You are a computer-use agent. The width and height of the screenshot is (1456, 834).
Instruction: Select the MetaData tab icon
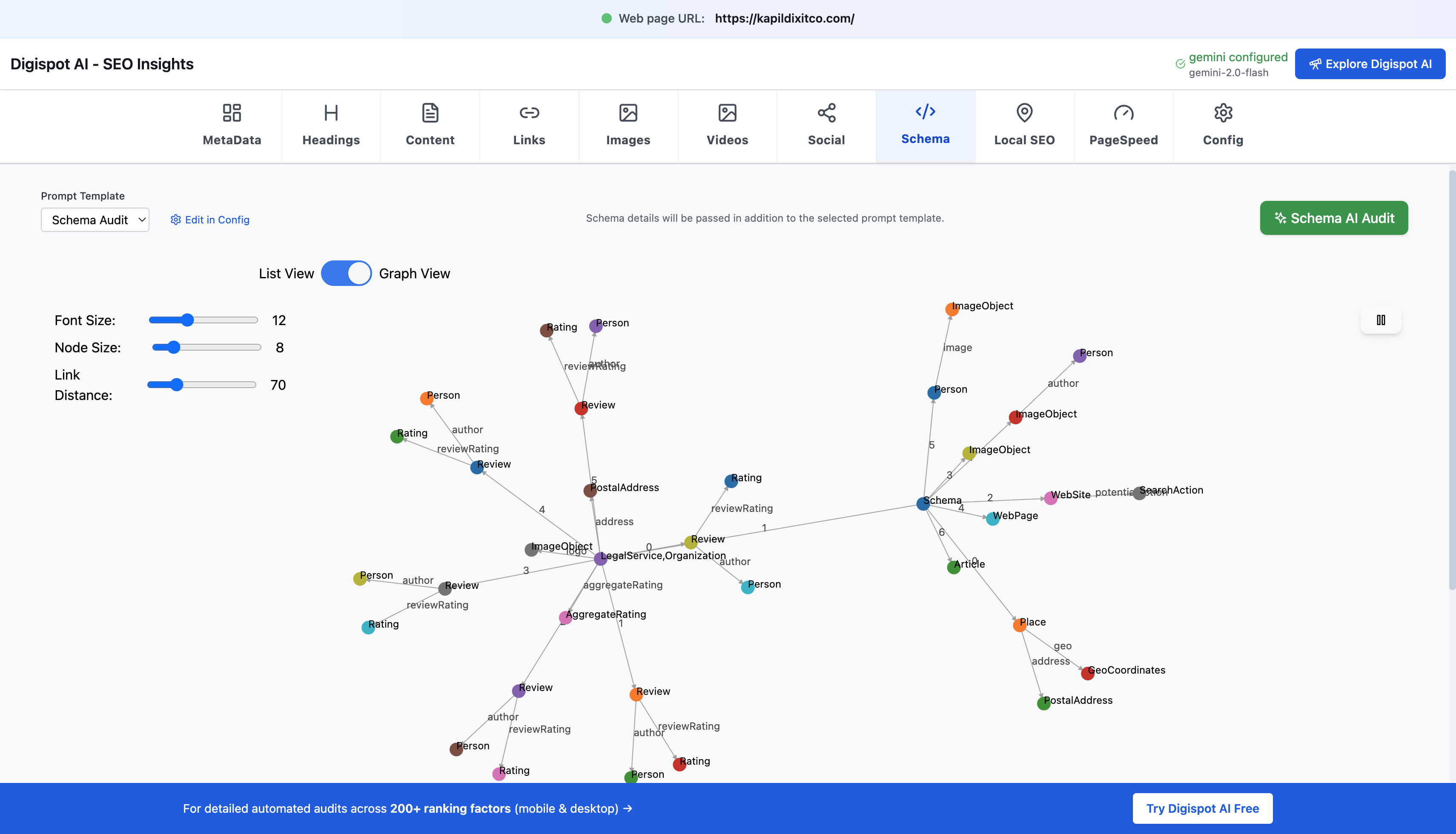tap(232, 114)
